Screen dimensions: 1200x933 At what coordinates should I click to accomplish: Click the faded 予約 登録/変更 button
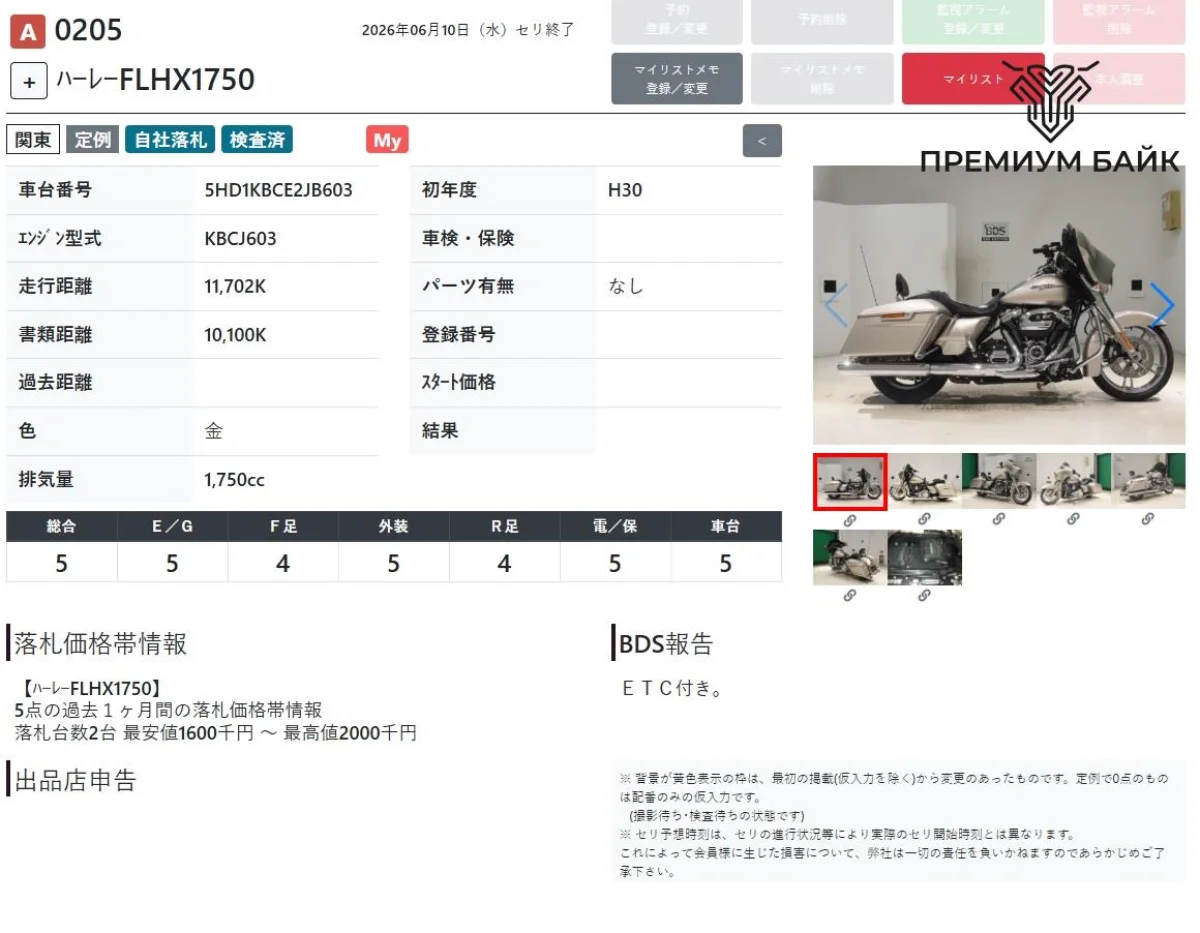[x=677, y=21]
